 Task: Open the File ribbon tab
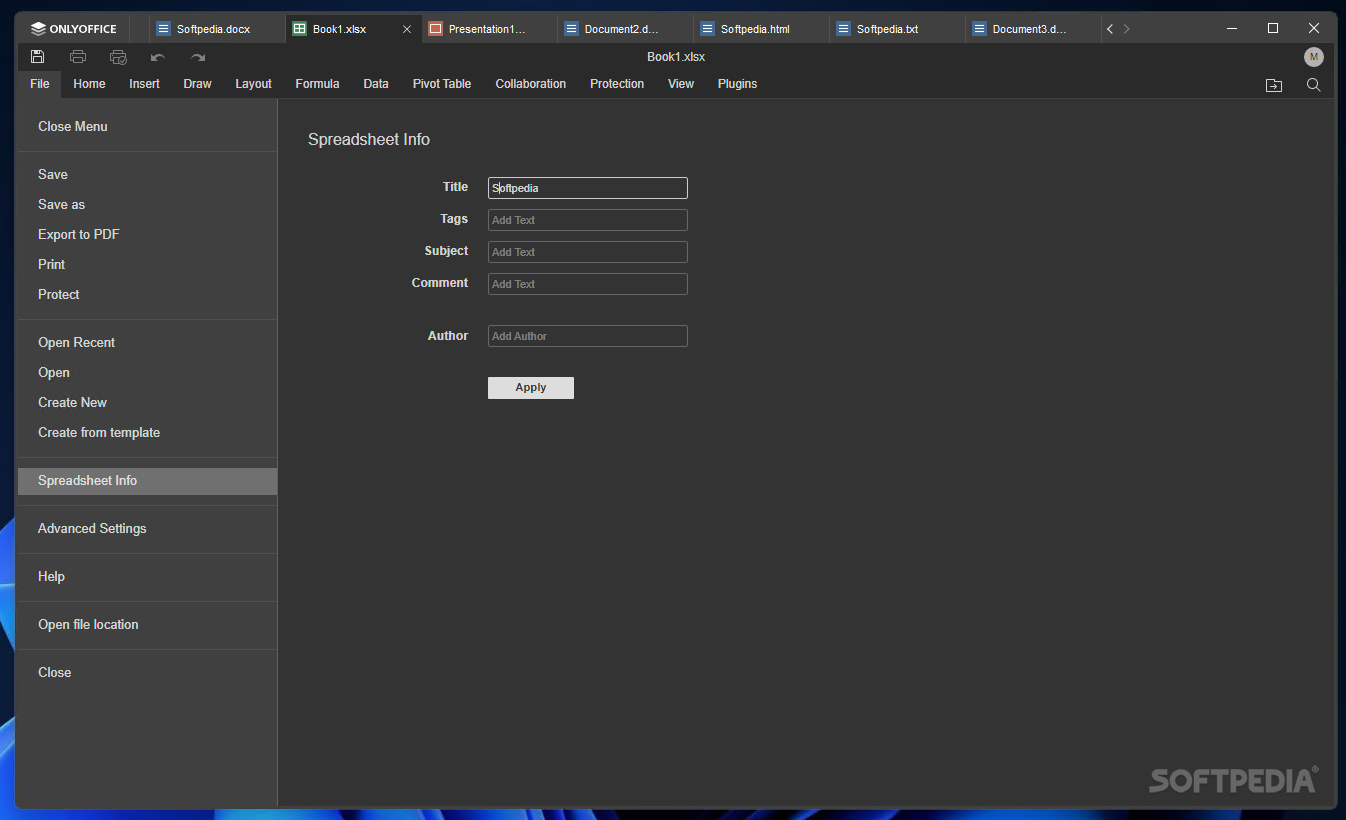tap(40, 84)
